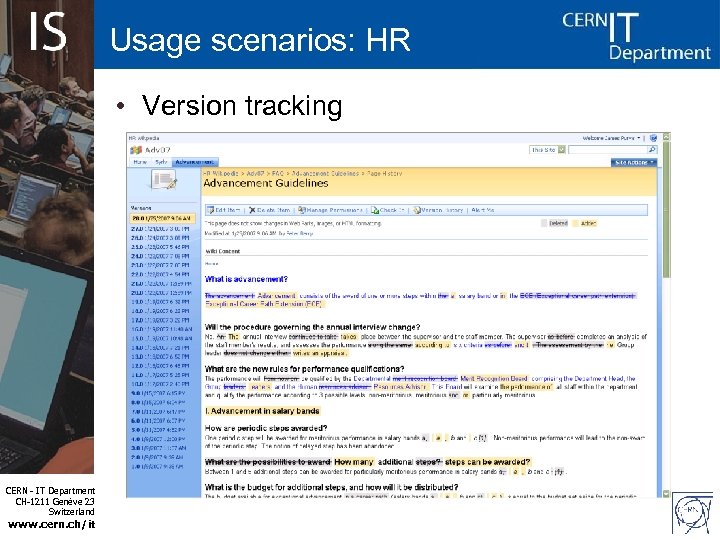Screen dimensions: 720x540
Task: Click the Delete Item X icon
Action: point(252,210)
